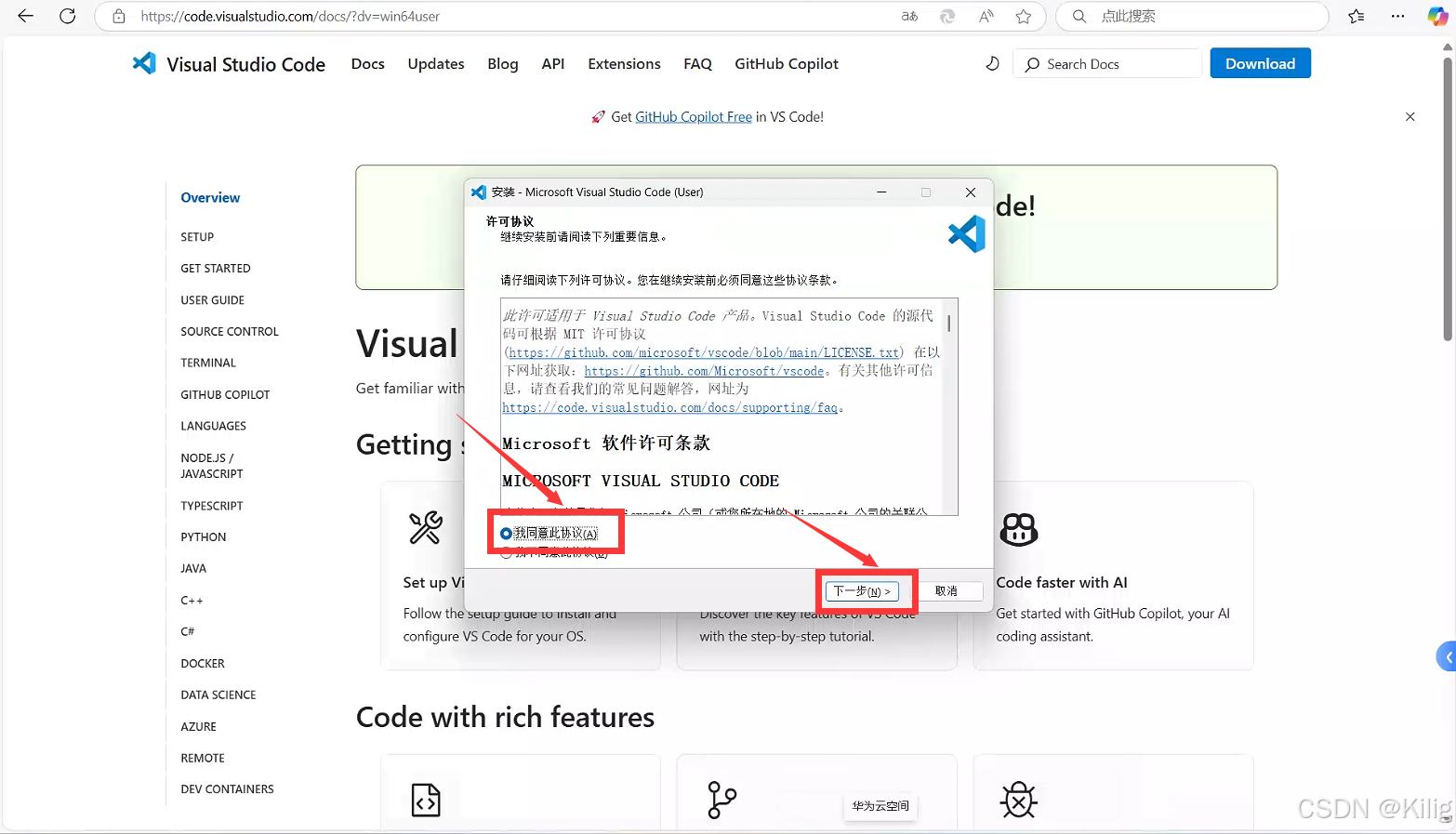Open the GitHub Copilot nav item

click(787, 63)
